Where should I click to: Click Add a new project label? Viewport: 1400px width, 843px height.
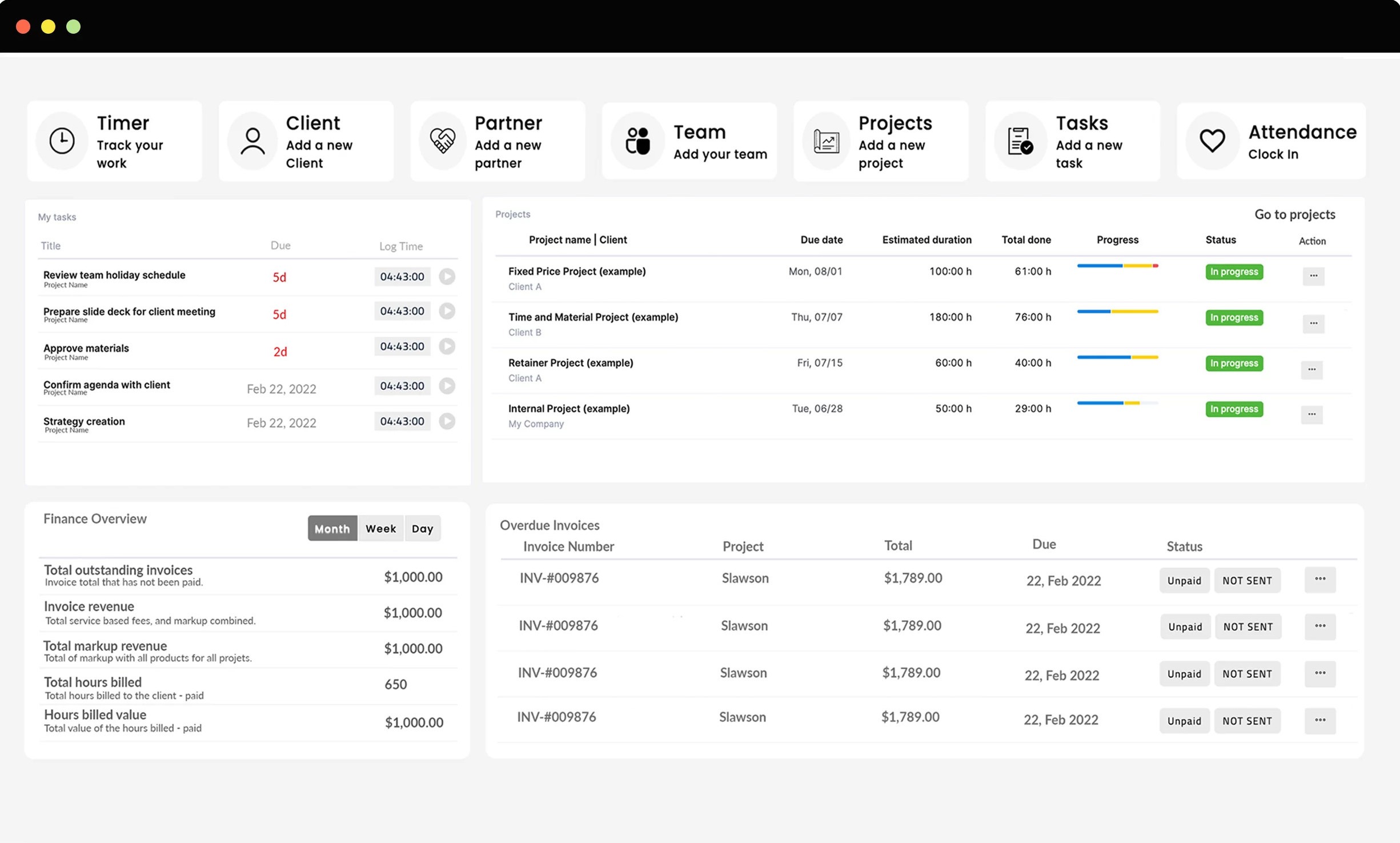(892, 154)
